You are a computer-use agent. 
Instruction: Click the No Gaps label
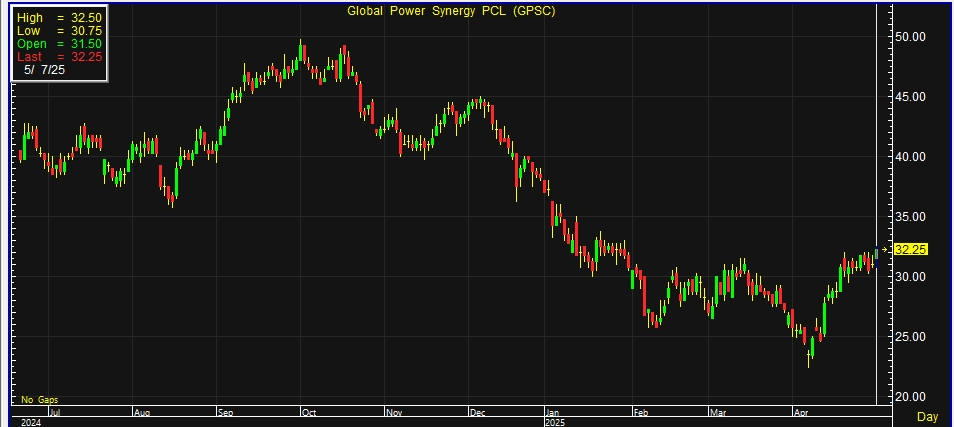(40, 400)
